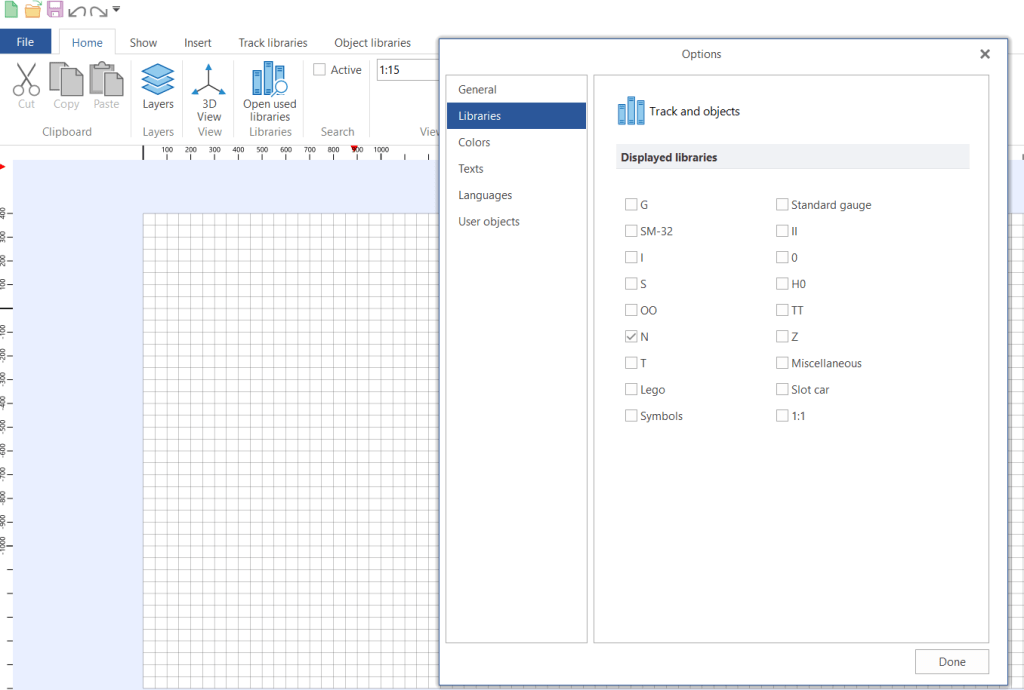Uncheck the N library checkbox
Image resolution: width=1024 pixels, height=690 pixels.
[x=631, y=337]
